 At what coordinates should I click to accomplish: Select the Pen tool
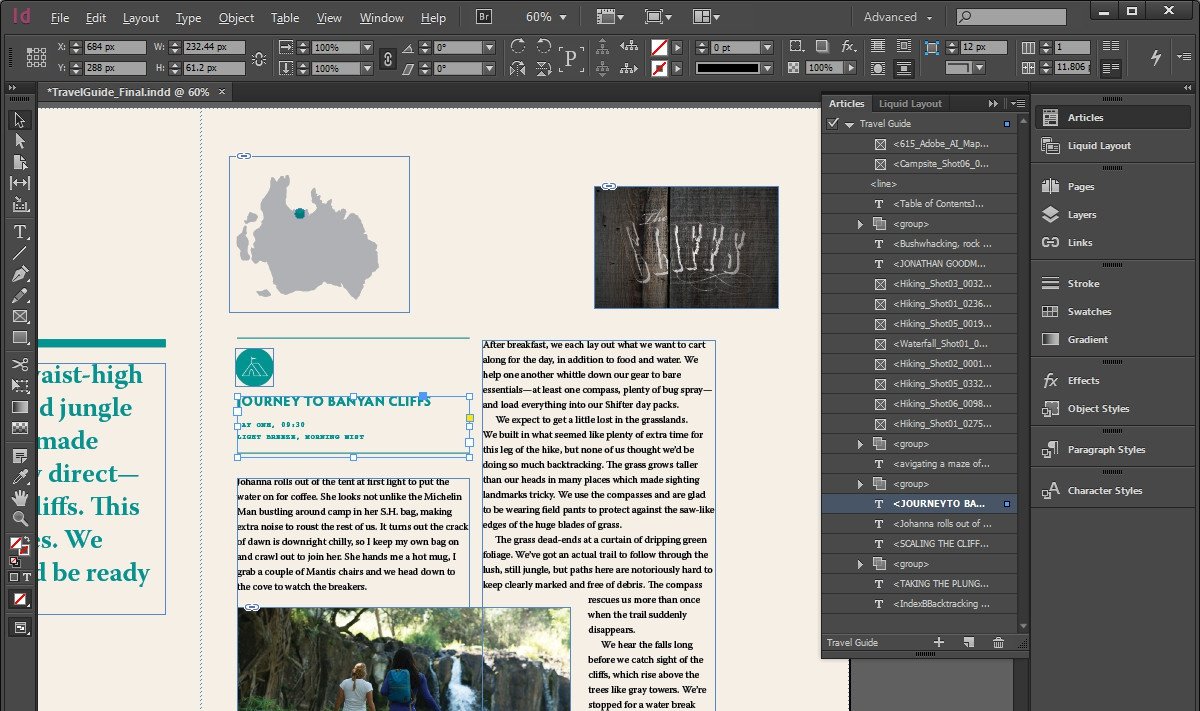(x=20, y=274)
